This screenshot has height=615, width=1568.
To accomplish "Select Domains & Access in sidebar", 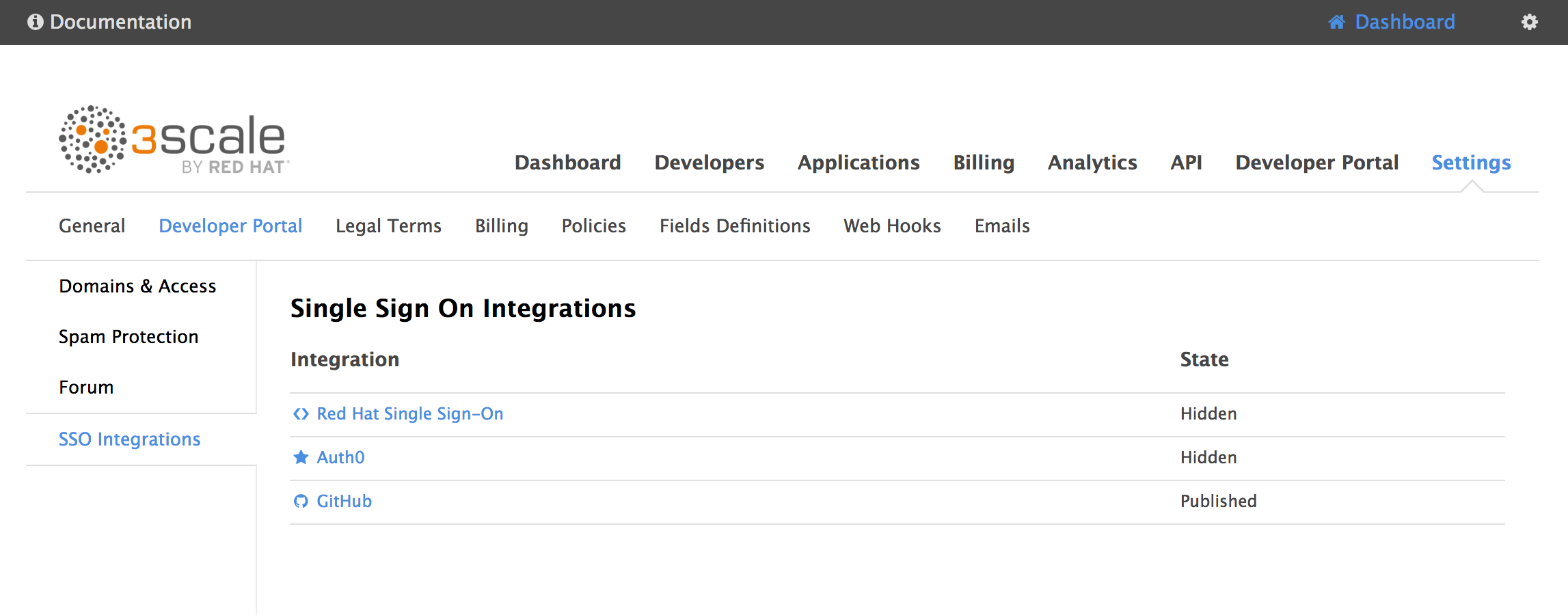I will pos(137,286).
